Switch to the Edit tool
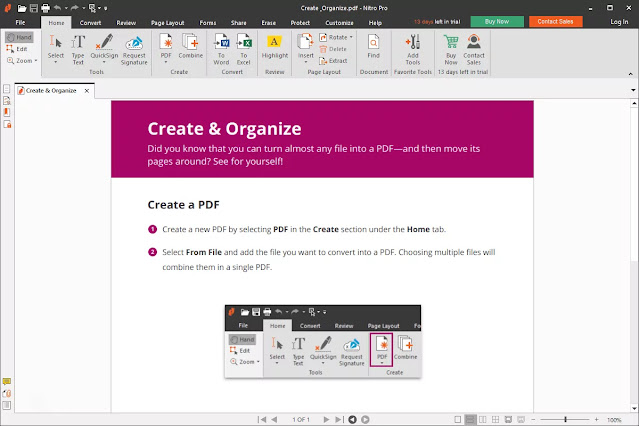 [17, 49]
